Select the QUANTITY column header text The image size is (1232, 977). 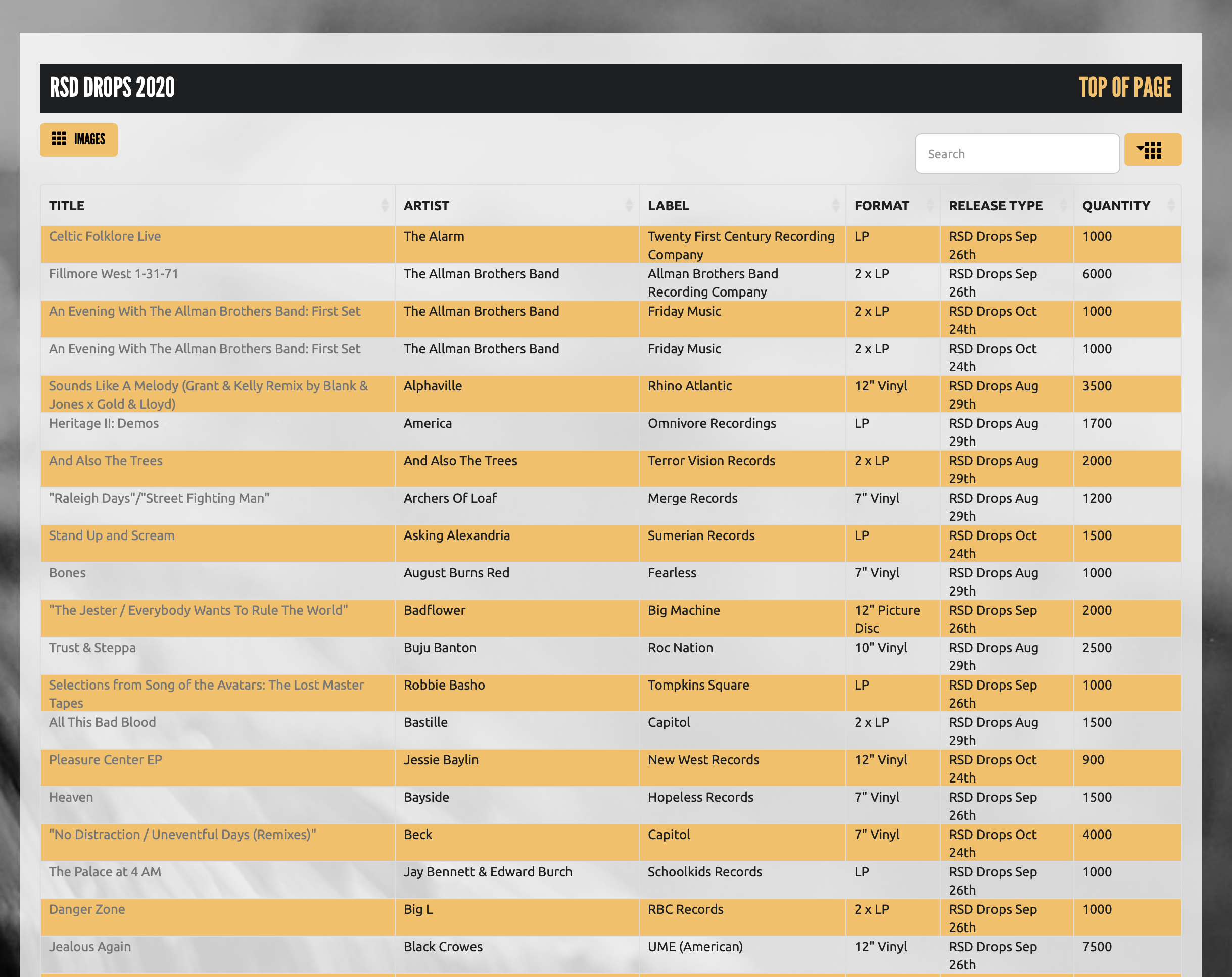tap(1116, 206)
